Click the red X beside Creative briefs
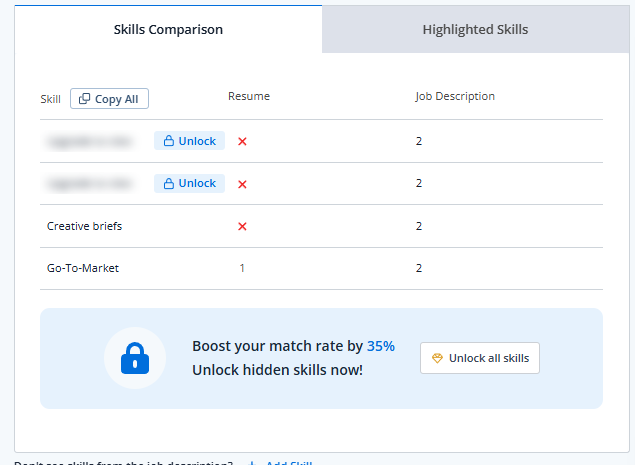Image resolution: width=635 pixels, height=465 pixels. click(x=242, y=226)
